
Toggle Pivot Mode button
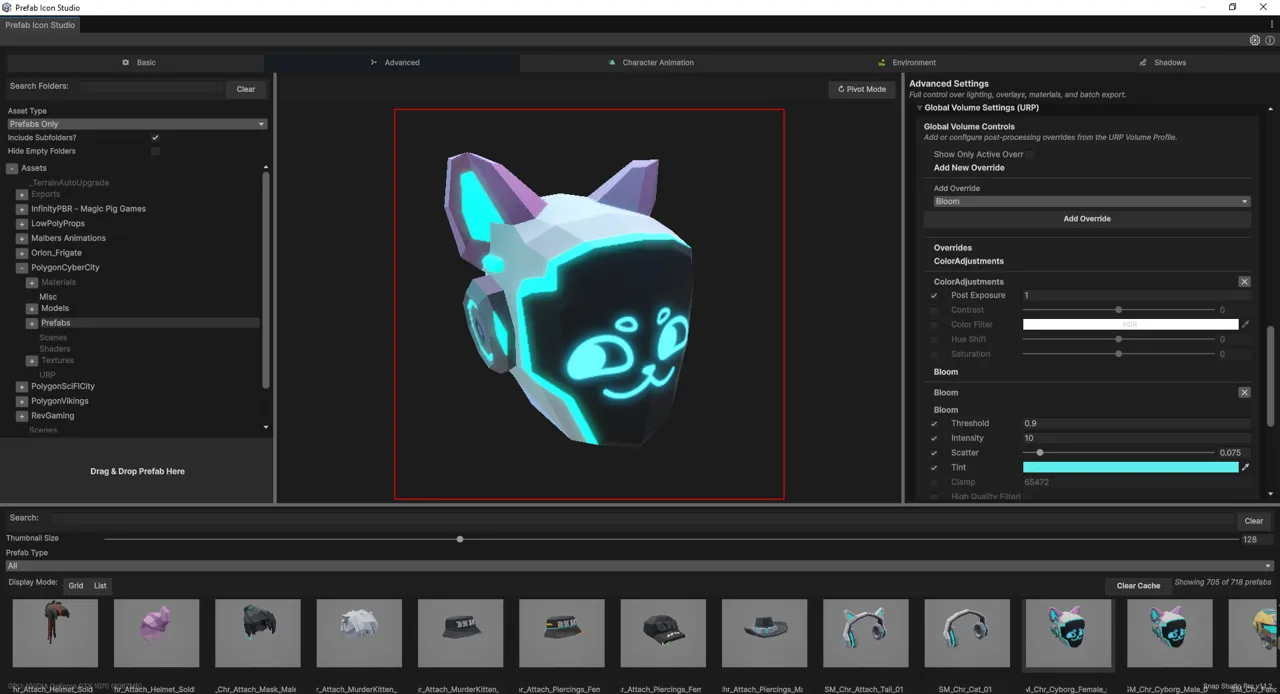coord(862,89)
